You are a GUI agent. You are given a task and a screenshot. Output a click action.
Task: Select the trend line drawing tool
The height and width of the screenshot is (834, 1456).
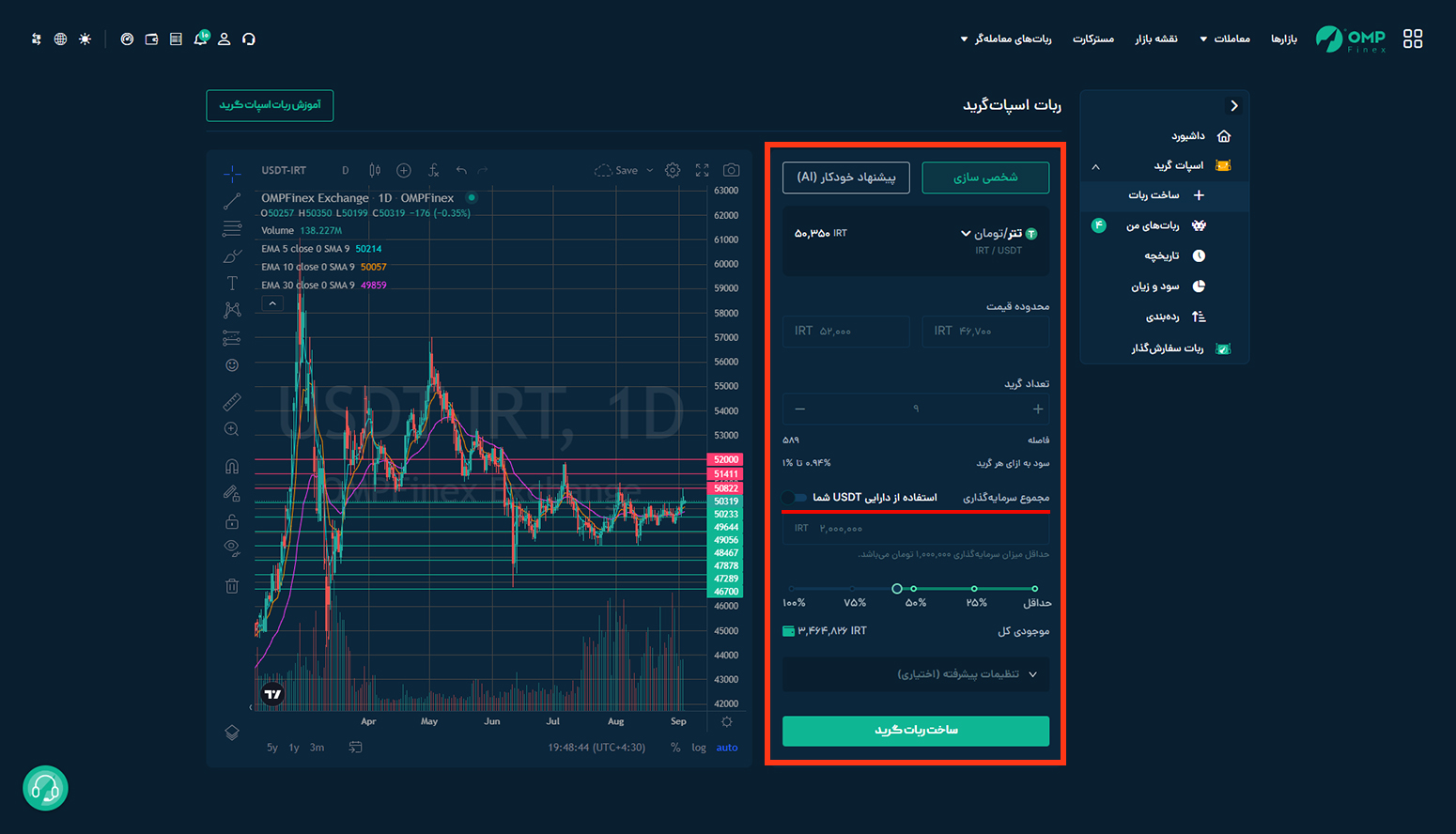[x=232, y=201]
